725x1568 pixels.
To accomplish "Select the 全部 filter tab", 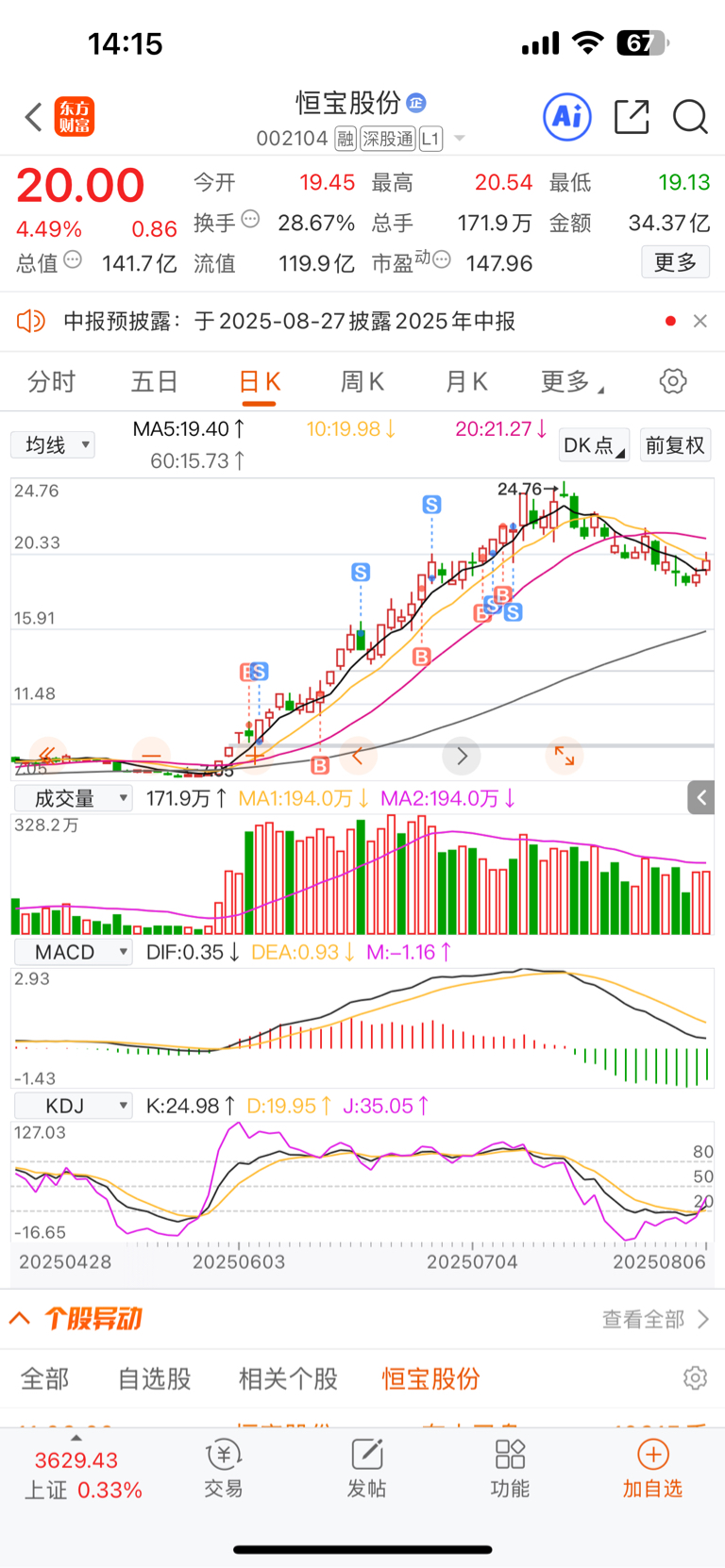I will [45, 1378].
